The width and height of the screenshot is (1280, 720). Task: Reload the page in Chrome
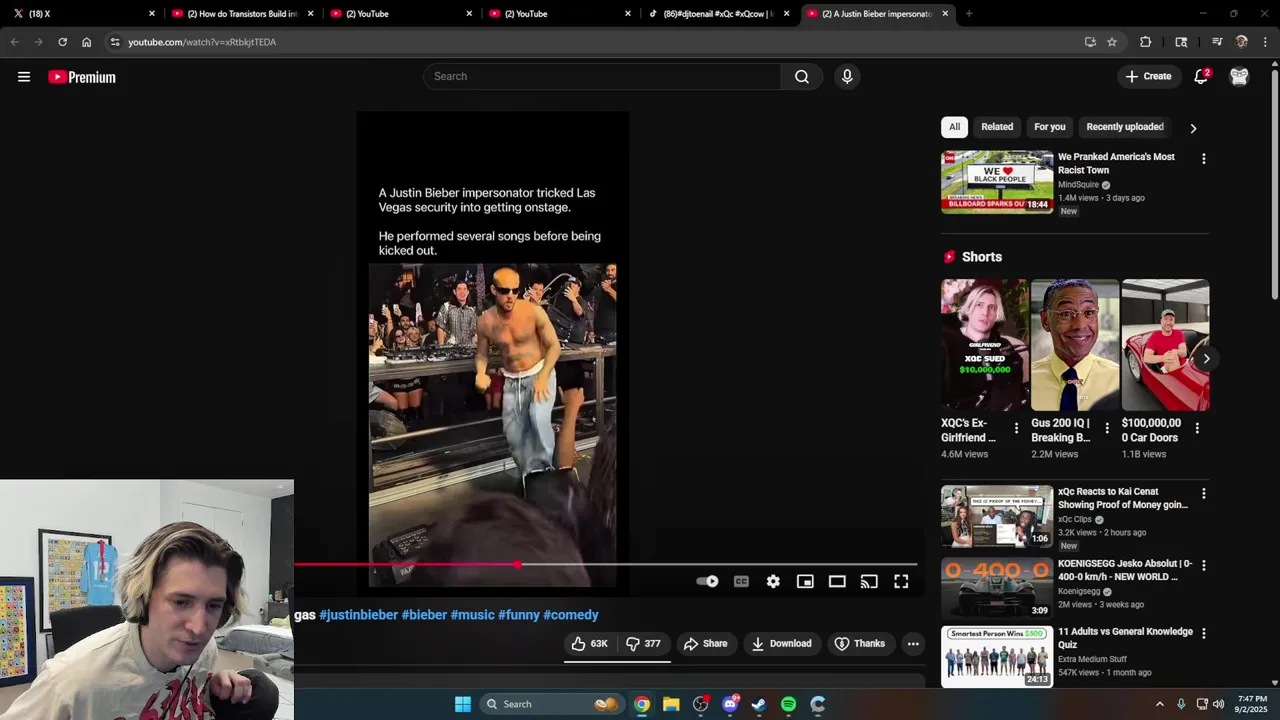tap(62, 42)
